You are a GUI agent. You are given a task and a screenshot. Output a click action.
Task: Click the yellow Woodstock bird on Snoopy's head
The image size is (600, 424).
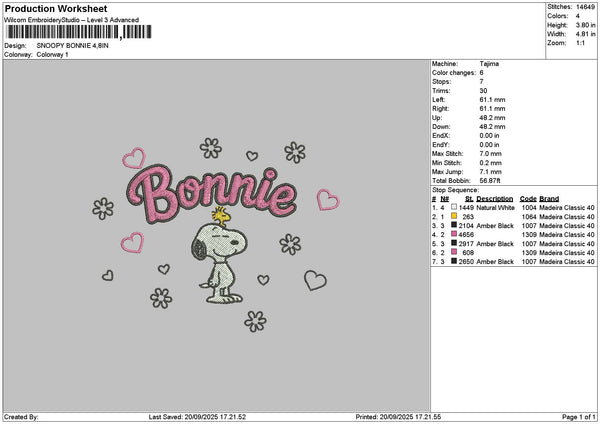221,216
